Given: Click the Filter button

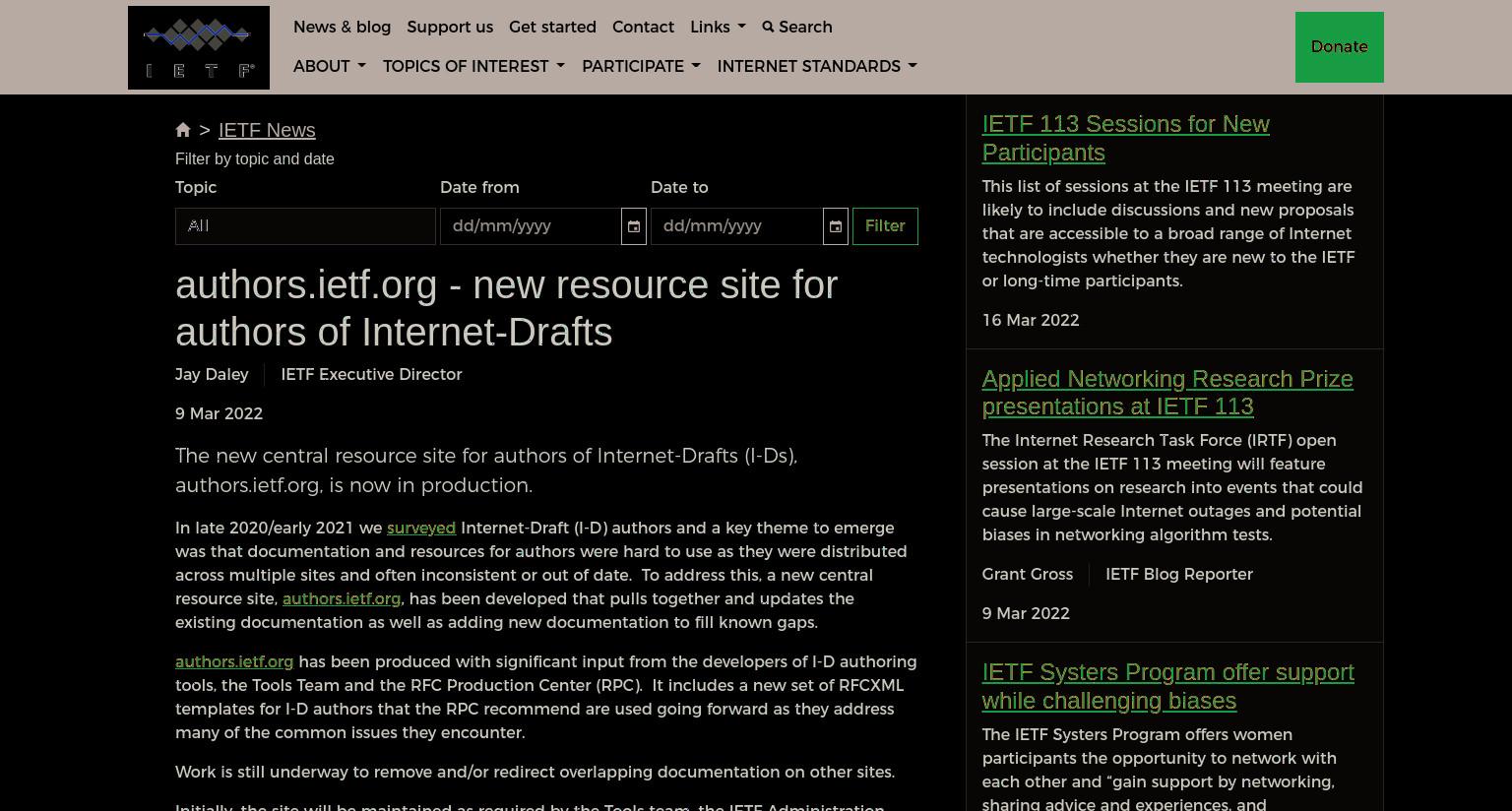Looking at the screenshot, I should click(x=885, y=226).
